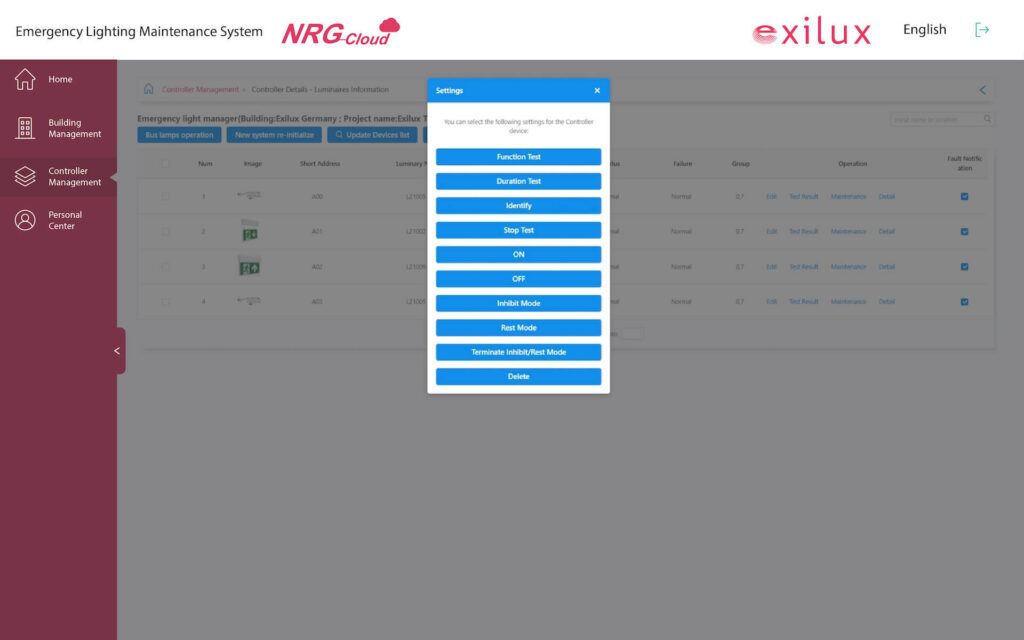
Task: Open Test Result for row 2
Action: 803,232
